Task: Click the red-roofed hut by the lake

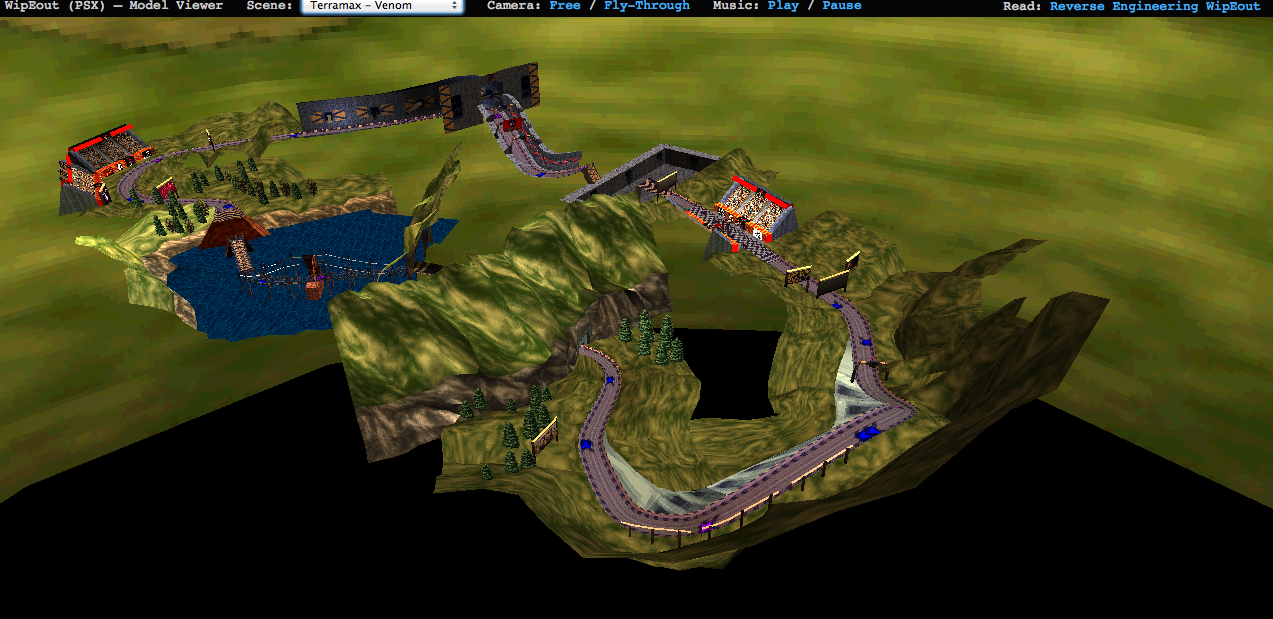Action: (233, 229)
